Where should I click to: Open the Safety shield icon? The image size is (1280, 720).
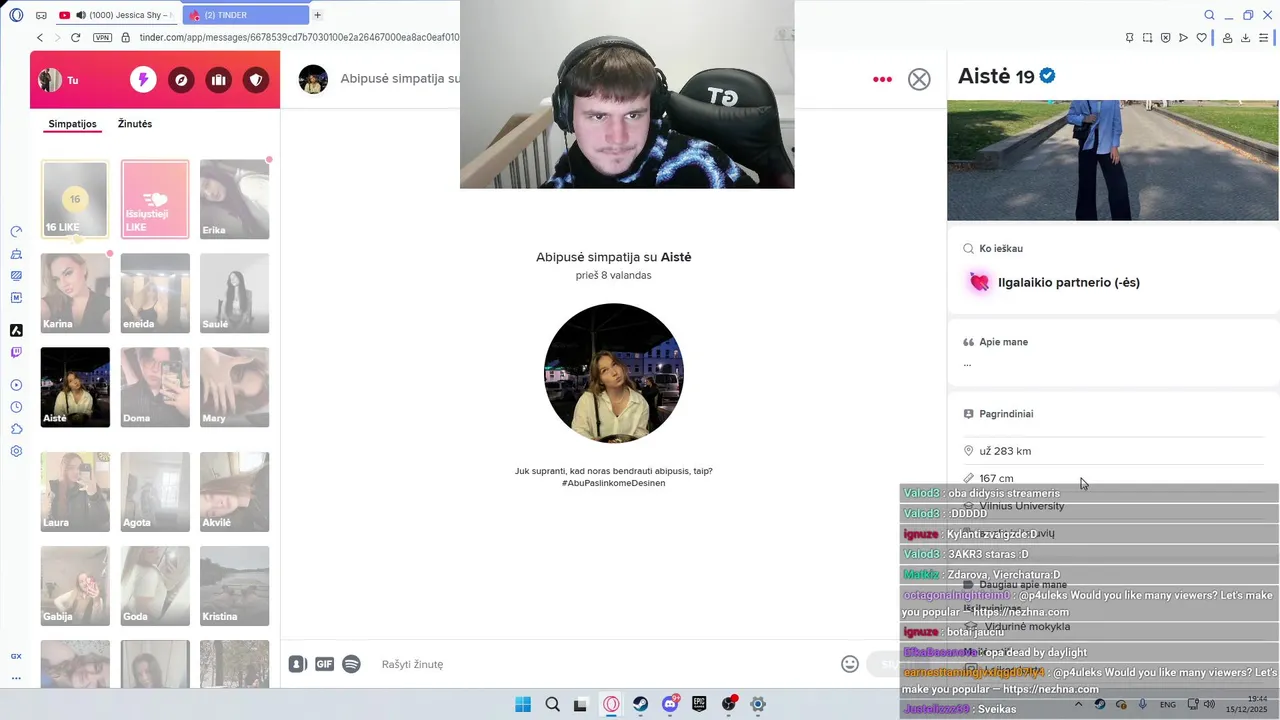(256, 80)
